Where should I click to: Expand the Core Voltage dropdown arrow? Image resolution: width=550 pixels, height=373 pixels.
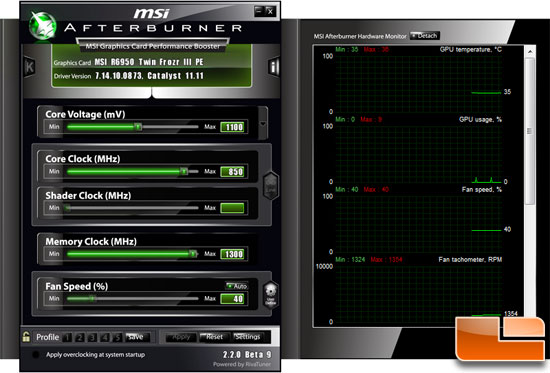point(263,124)
